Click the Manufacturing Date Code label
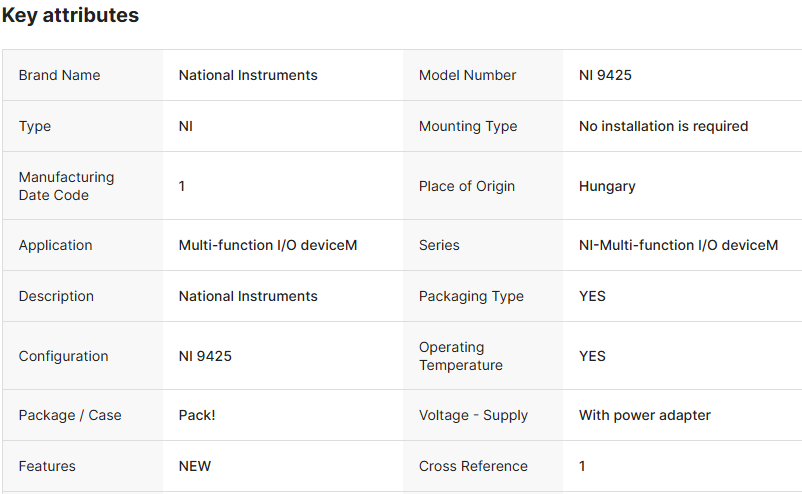This screenshot has height=494, width=802. point(66,186)
